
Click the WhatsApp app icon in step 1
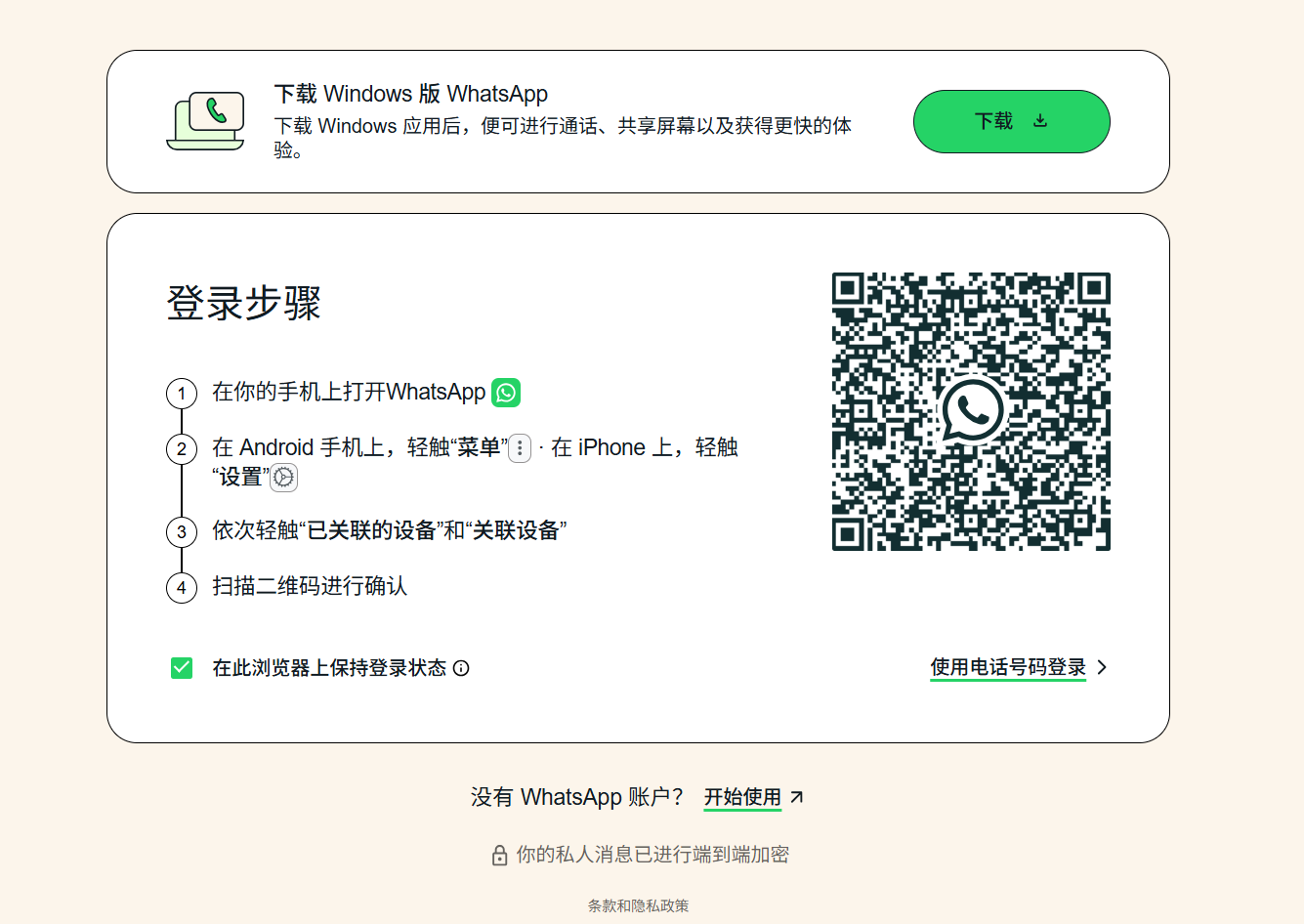click(505, 393)
